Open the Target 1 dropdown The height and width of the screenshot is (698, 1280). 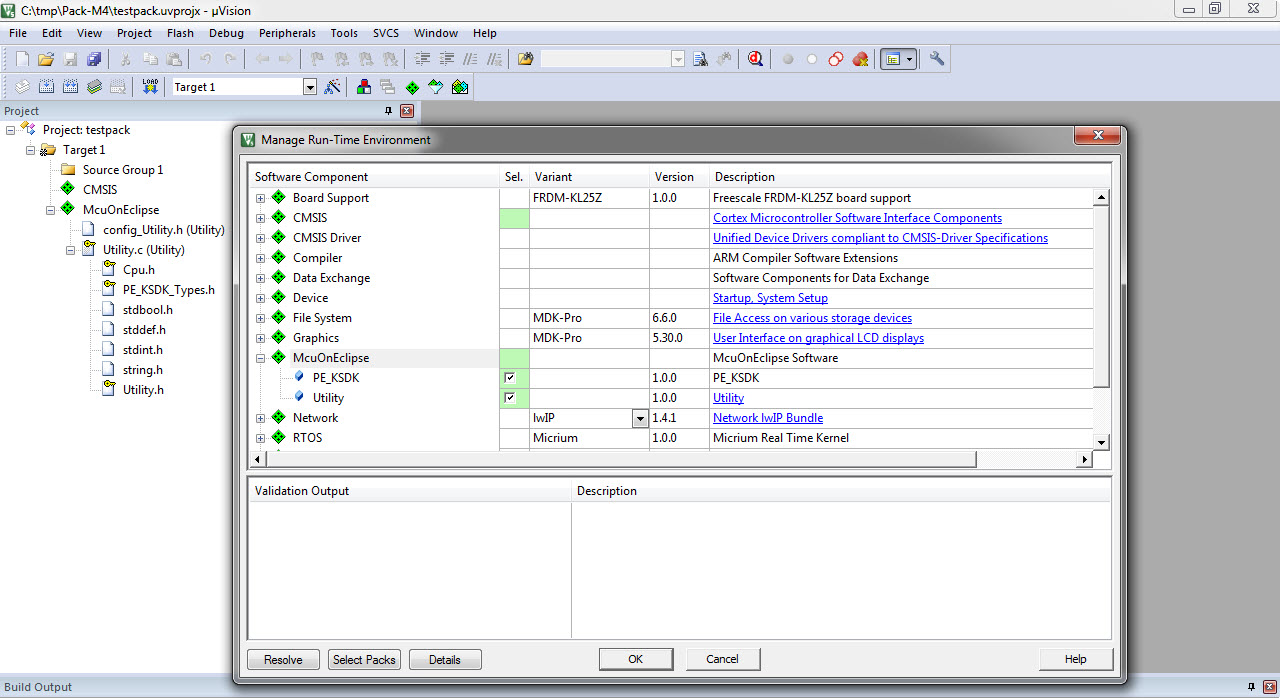(x=309, y=87)
